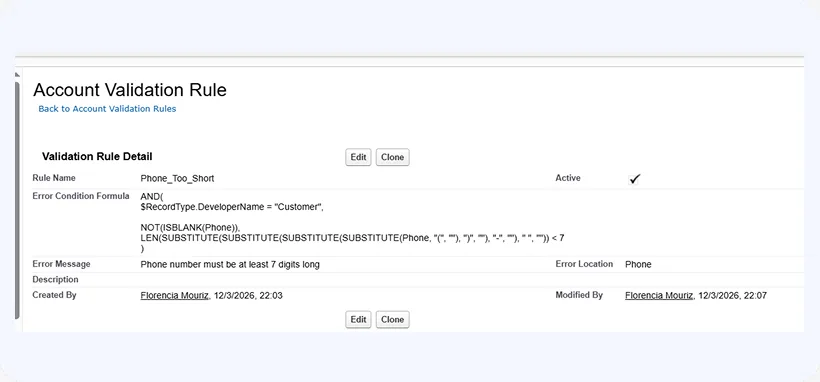Click the Error Location label
This screenshot has width=820, height=382.
click(584, 264)
